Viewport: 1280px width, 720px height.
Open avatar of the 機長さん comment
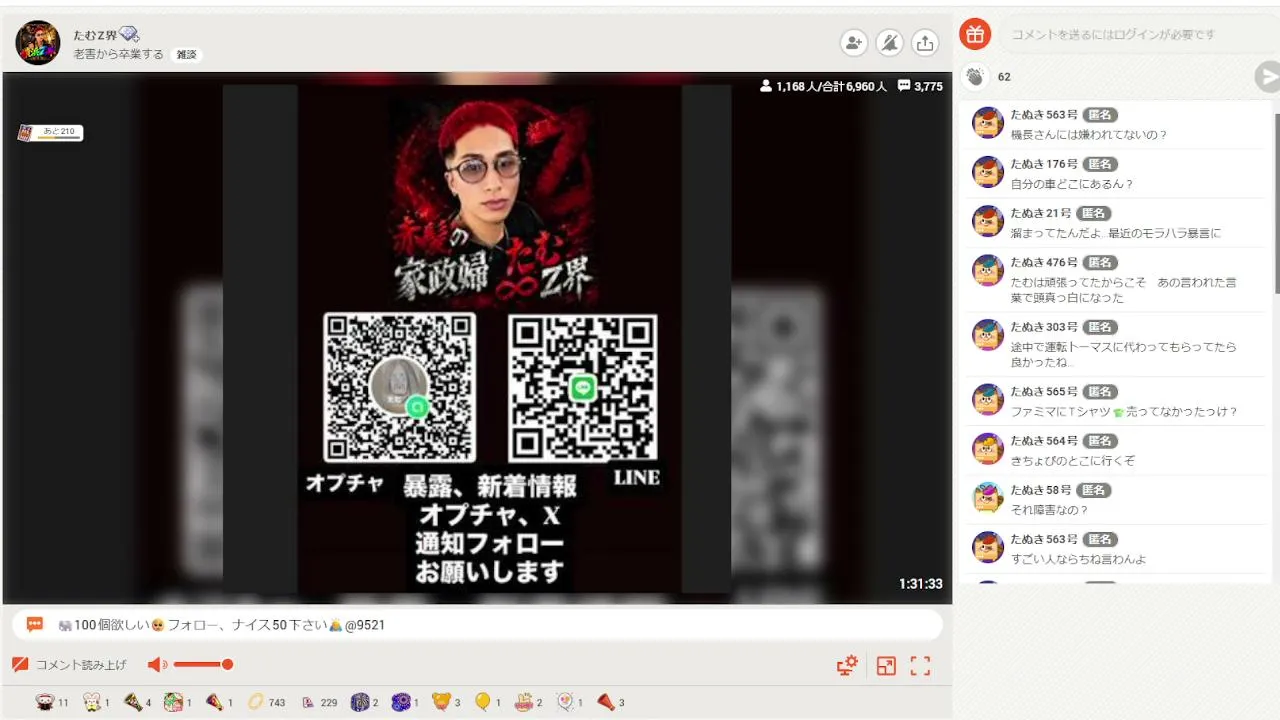(x=988, y=123)
